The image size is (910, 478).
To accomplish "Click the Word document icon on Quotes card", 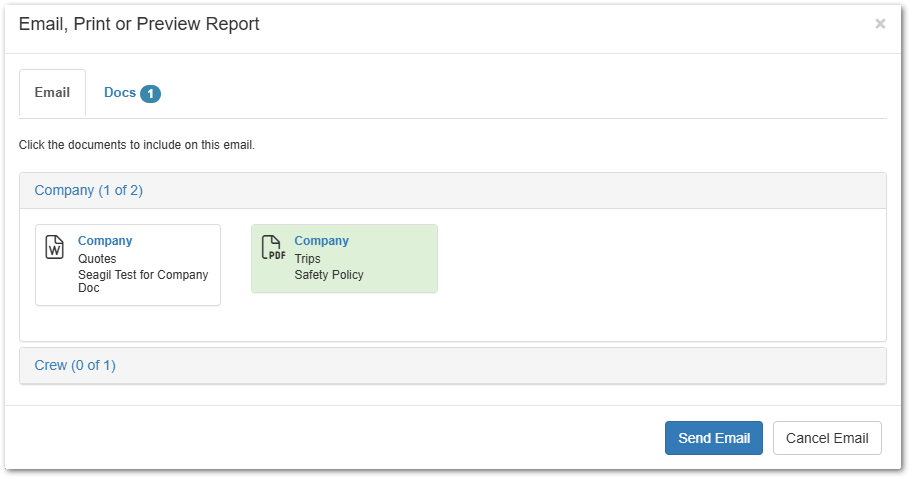I will pos(55,247).
